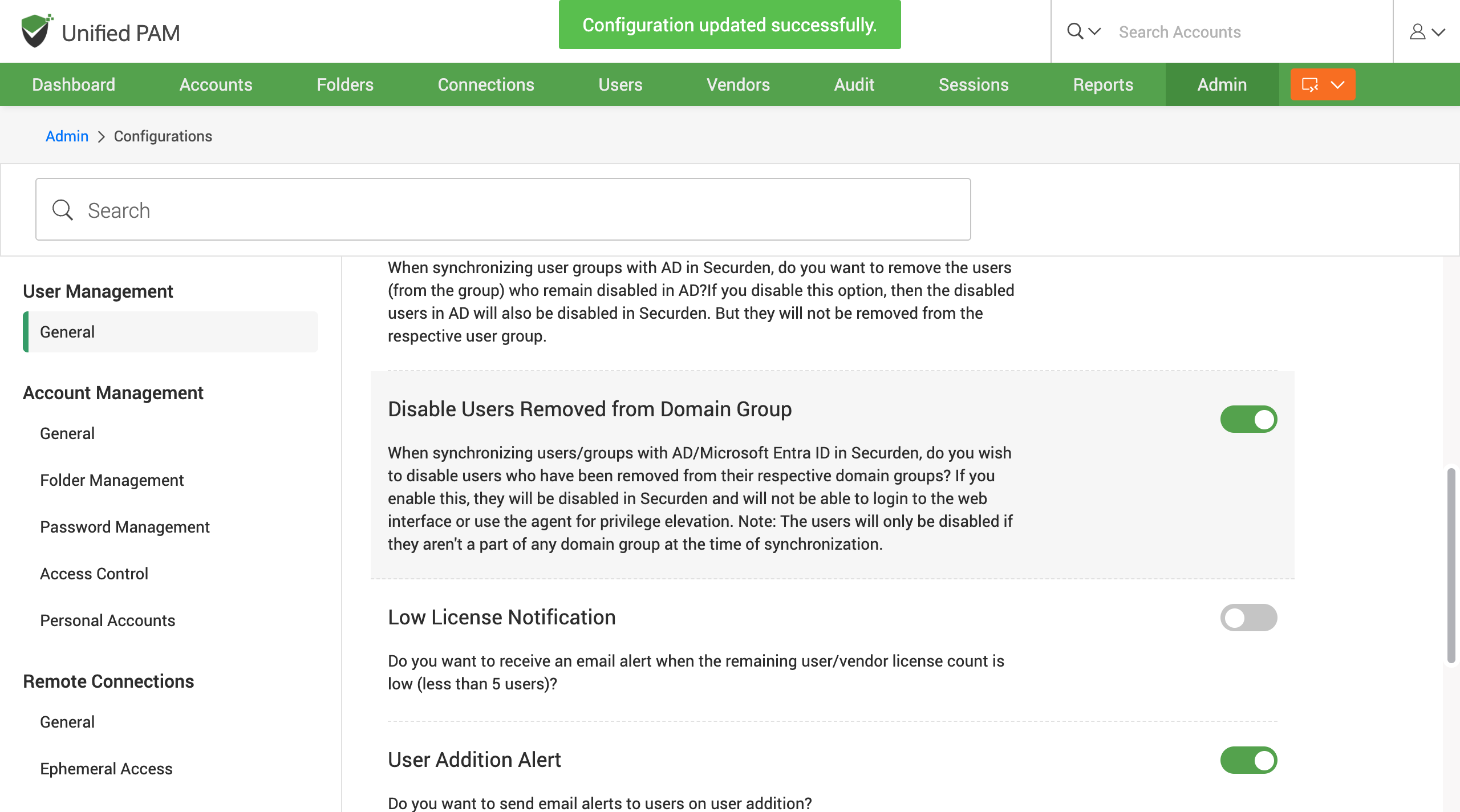Select General under User Management
The image size is (1460, 812).
click(171, 332)
